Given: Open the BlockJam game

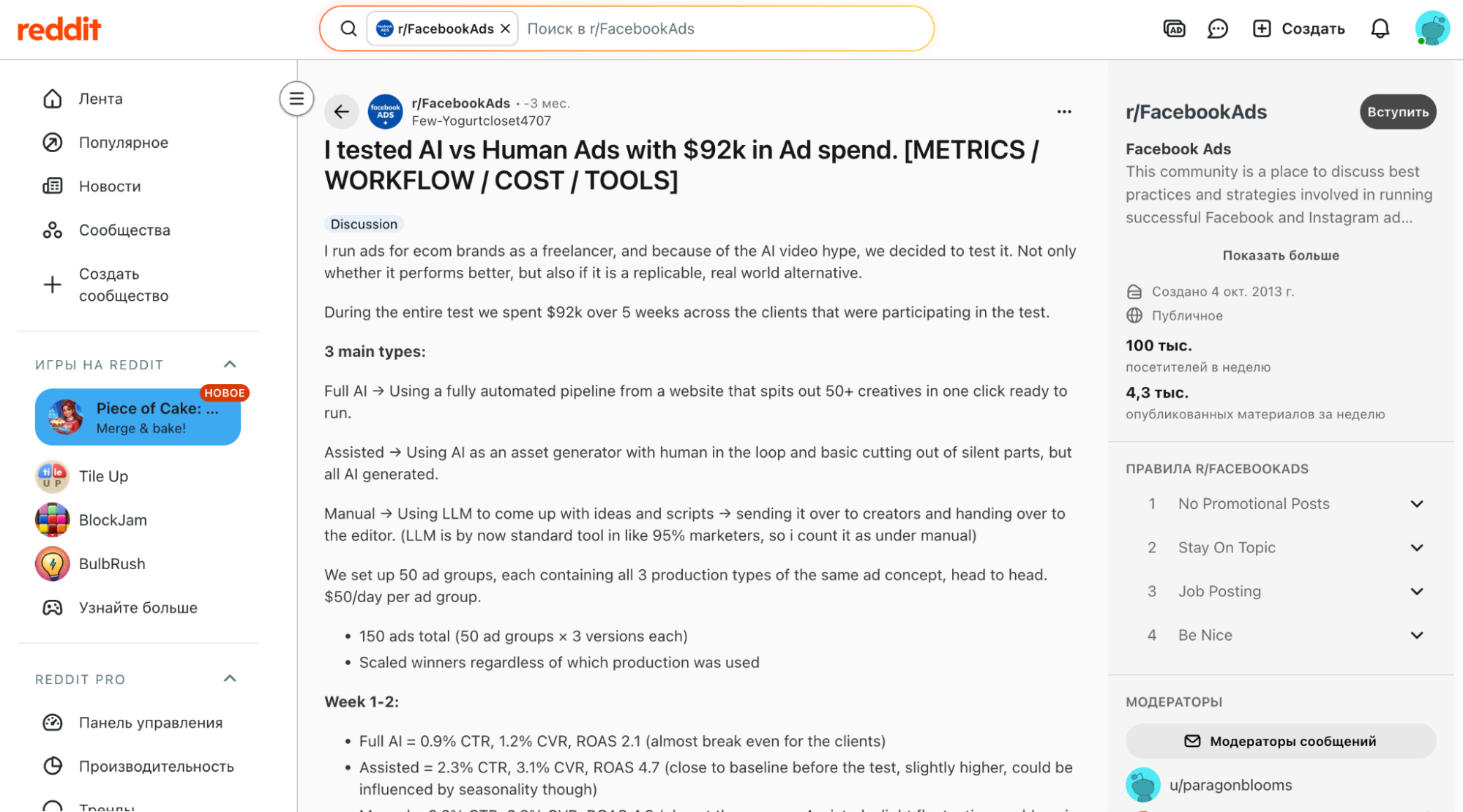Looking at the screenshot, I should point(138,520).
